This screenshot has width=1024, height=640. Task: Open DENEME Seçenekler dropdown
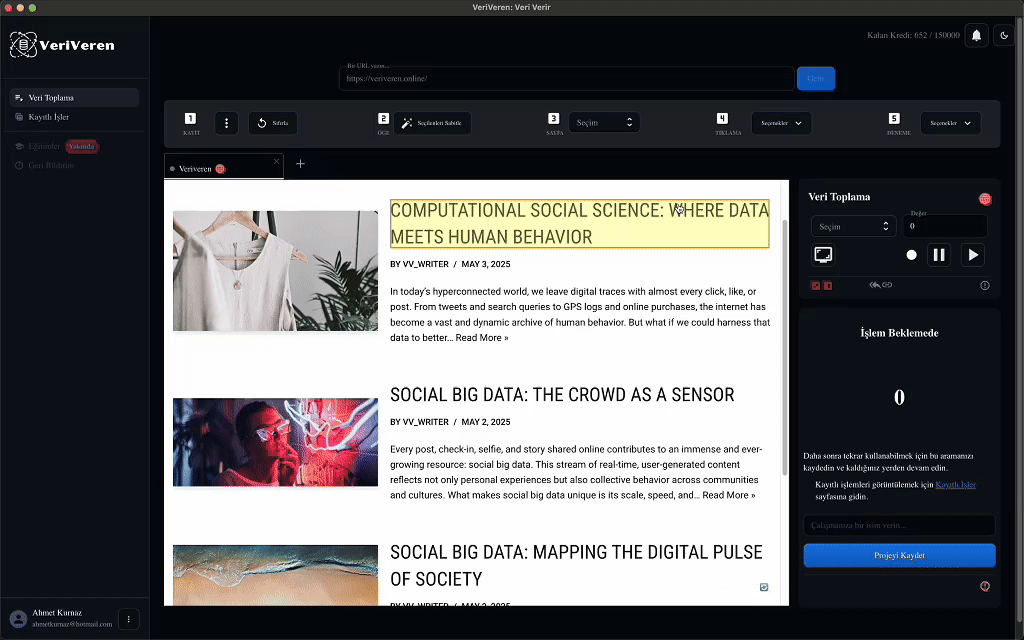pyautogui.click(x=950, y=123)
